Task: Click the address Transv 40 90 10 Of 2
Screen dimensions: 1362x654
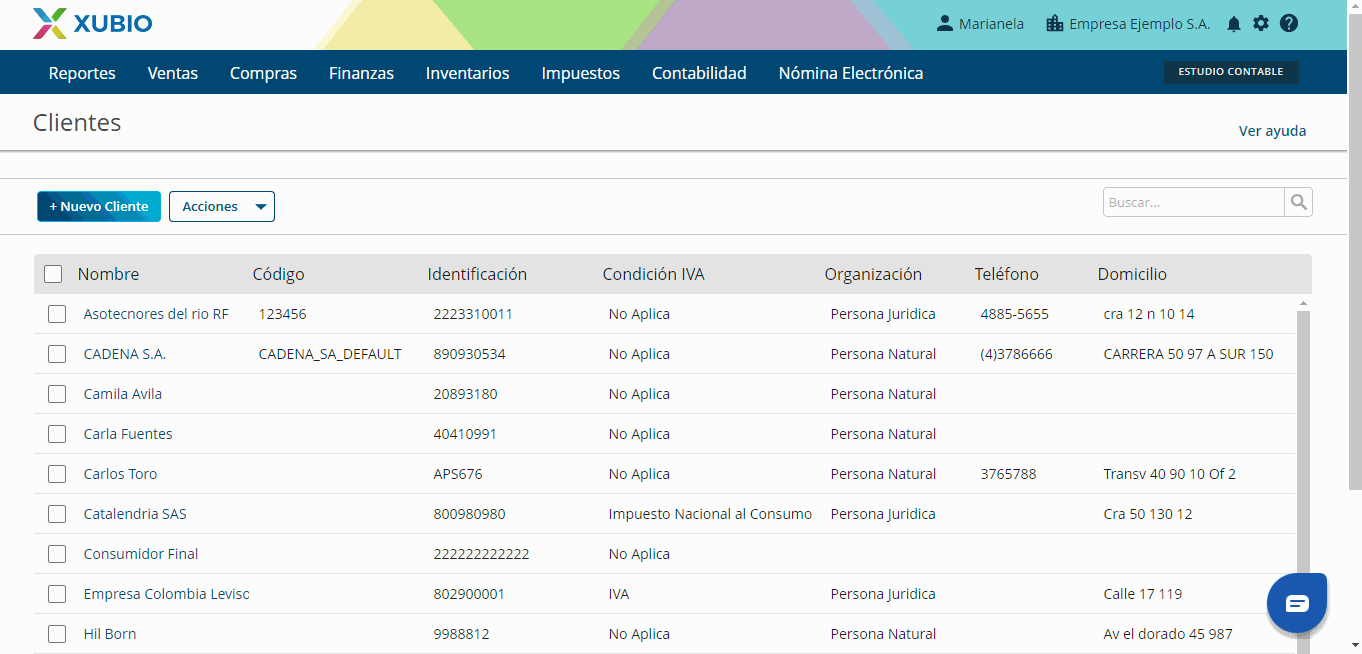Action: [x=1170, y=474]
